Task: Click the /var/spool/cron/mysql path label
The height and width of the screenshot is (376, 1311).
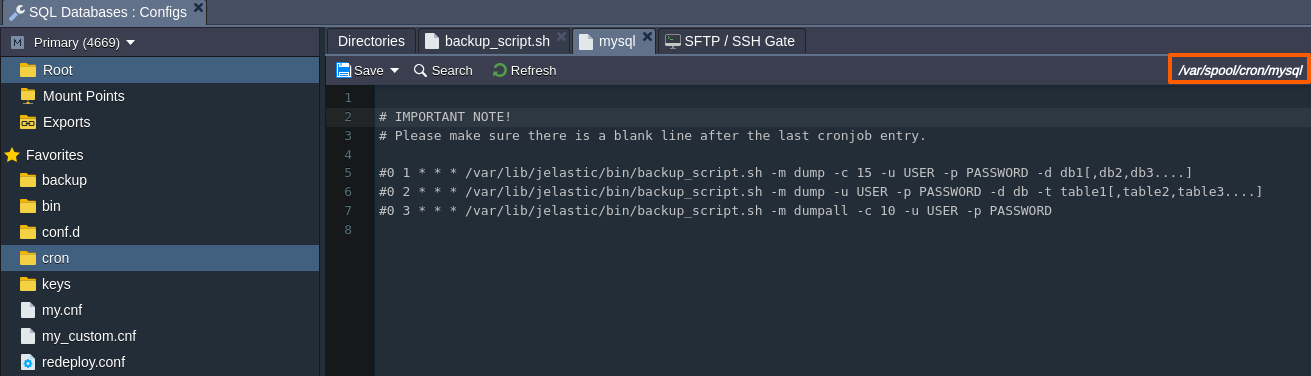Action: click(1240, 70)
